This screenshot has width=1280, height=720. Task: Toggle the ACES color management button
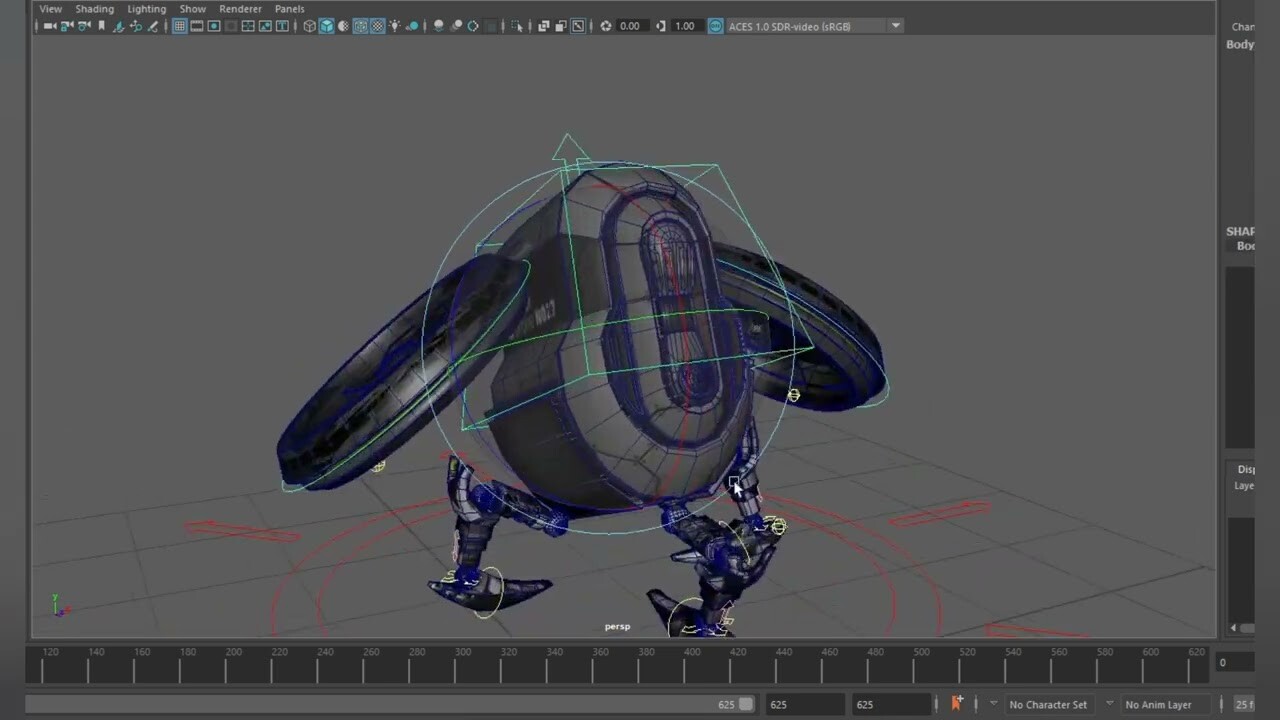point(717,26)
